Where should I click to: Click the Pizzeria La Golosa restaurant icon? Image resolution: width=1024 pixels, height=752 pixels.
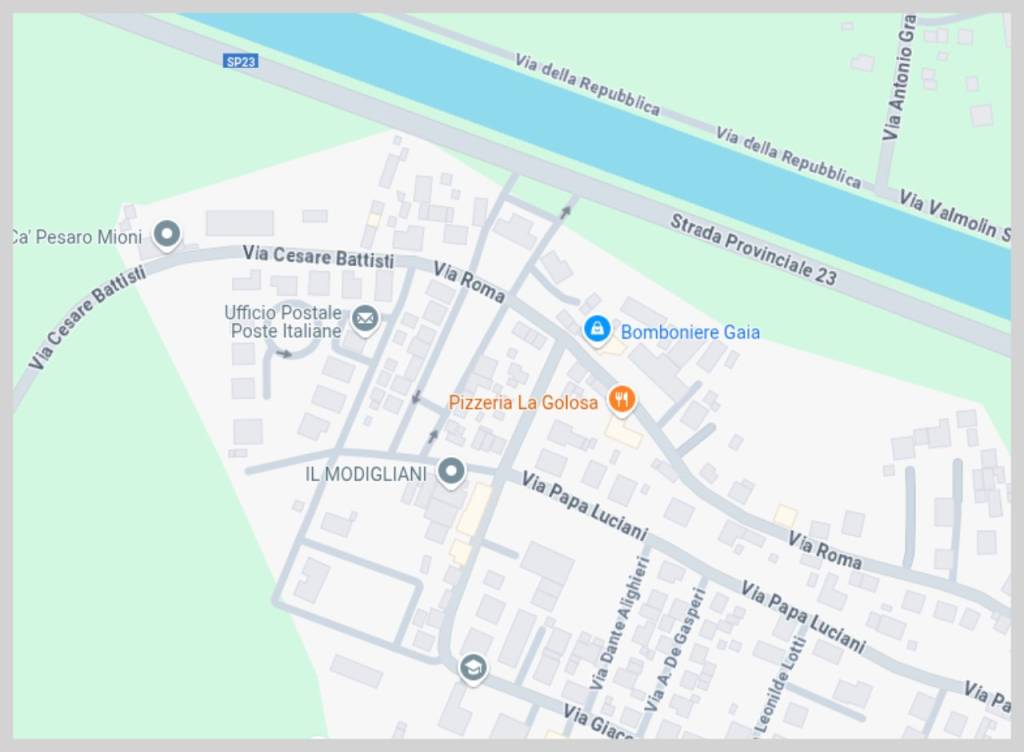pyautogui.click(x=622, y=400)
